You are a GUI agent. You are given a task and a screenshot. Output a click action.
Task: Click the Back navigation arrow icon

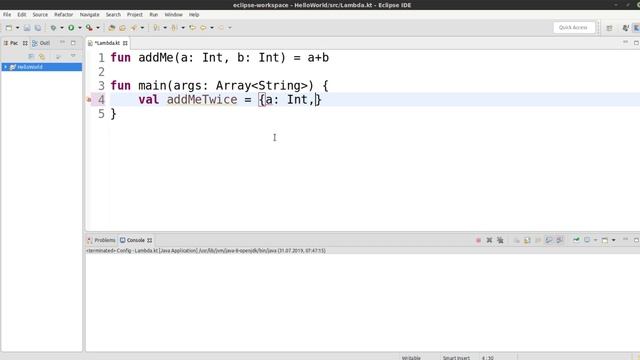(x=203, y=28)
